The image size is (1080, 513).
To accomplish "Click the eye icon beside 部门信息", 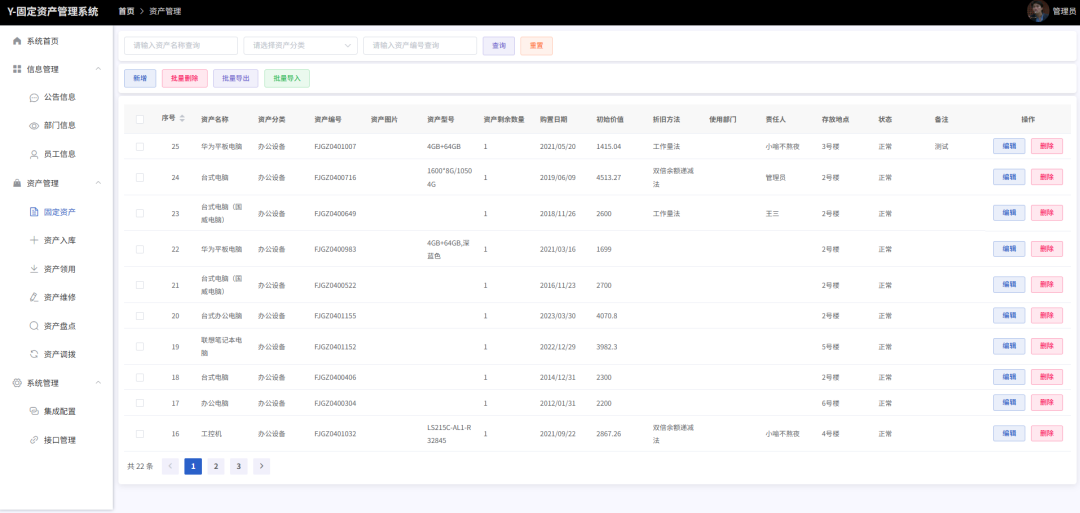I will pos(34,126).
